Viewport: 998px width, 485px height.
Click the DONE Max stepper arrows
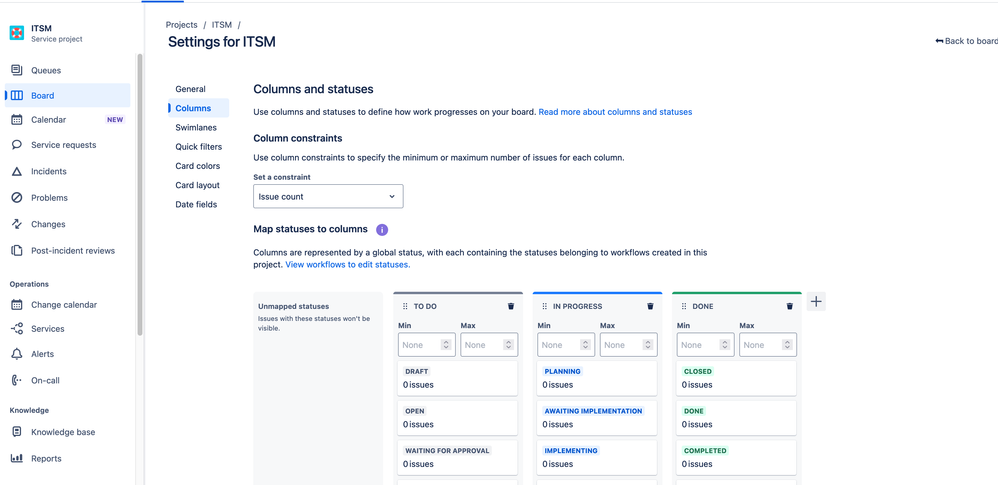pyautogui.click(x=787, y=345)
